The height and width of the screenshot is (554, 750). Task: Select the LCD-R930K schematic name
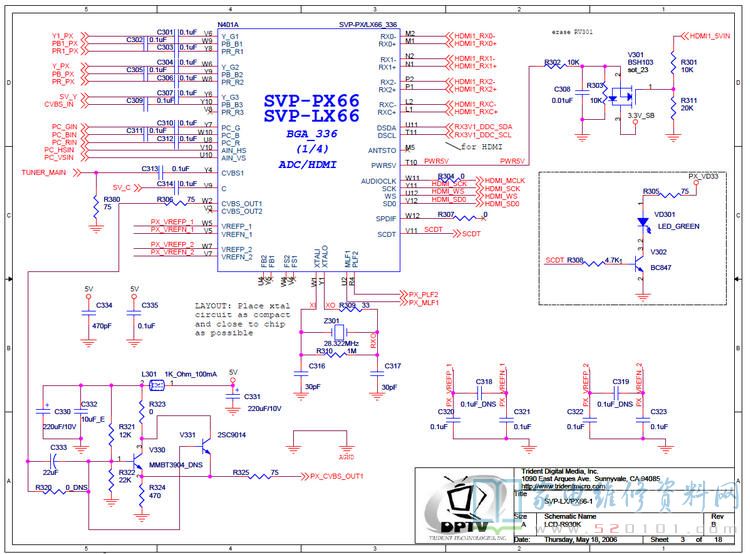click(563, 524)
